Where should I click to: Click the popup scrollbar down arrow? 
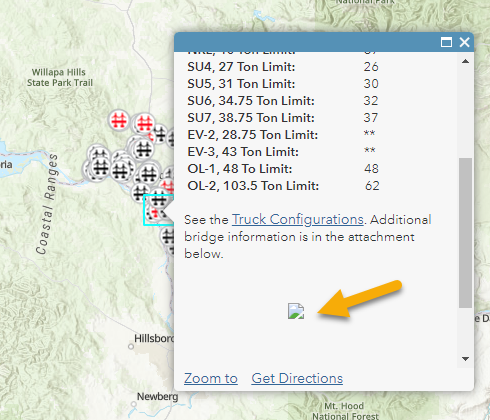[465, 359]
